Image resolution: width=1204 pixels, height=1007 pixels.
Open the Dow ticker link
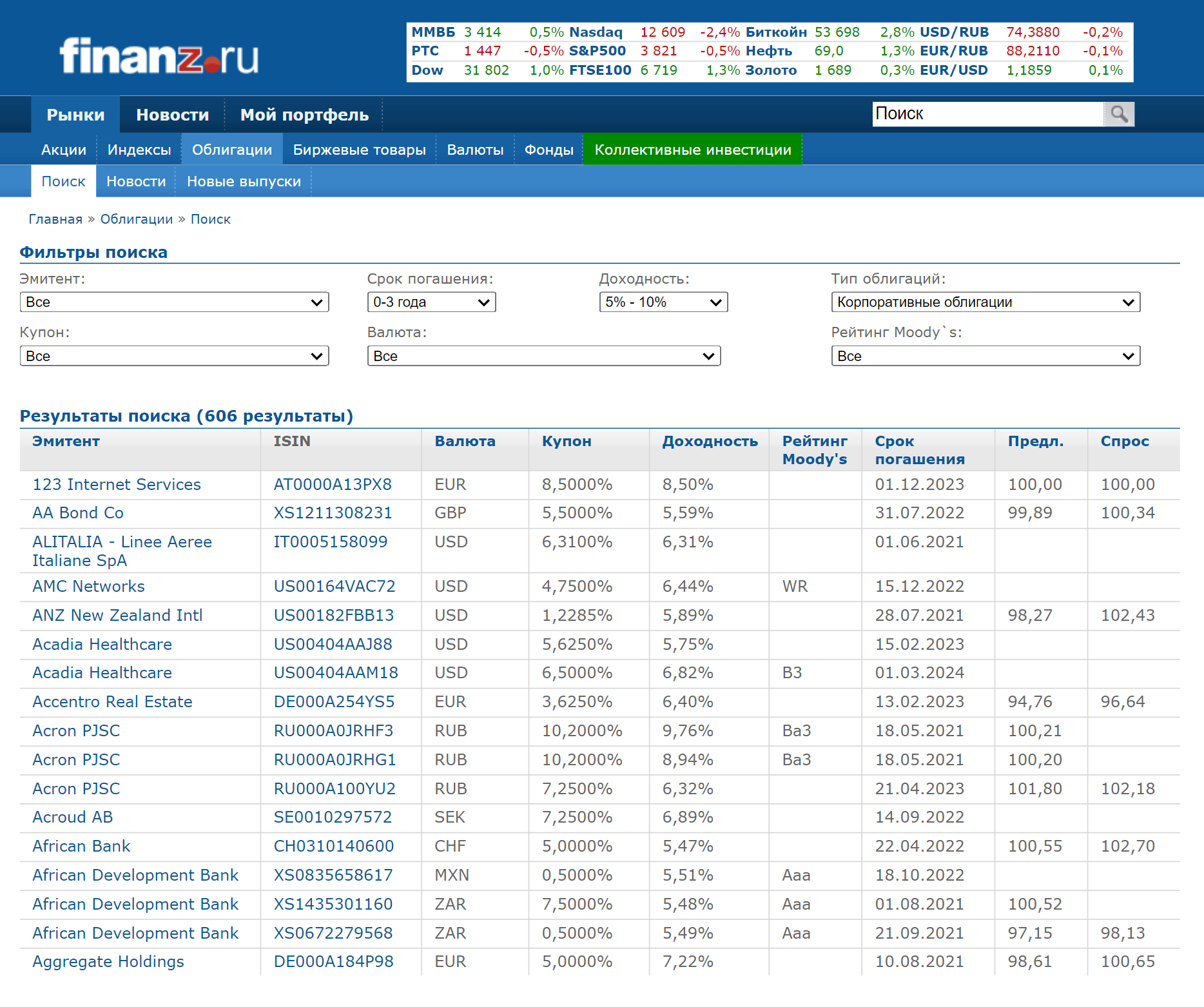[427, 70]
